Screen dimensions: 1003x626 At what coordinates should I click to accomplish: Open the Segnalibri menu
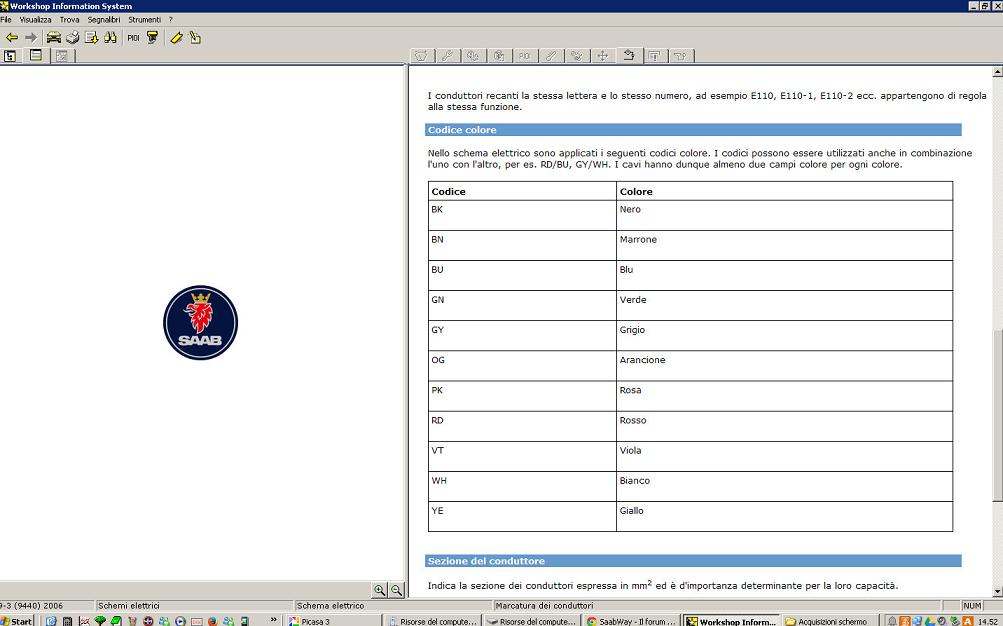[x=104, y=20]
